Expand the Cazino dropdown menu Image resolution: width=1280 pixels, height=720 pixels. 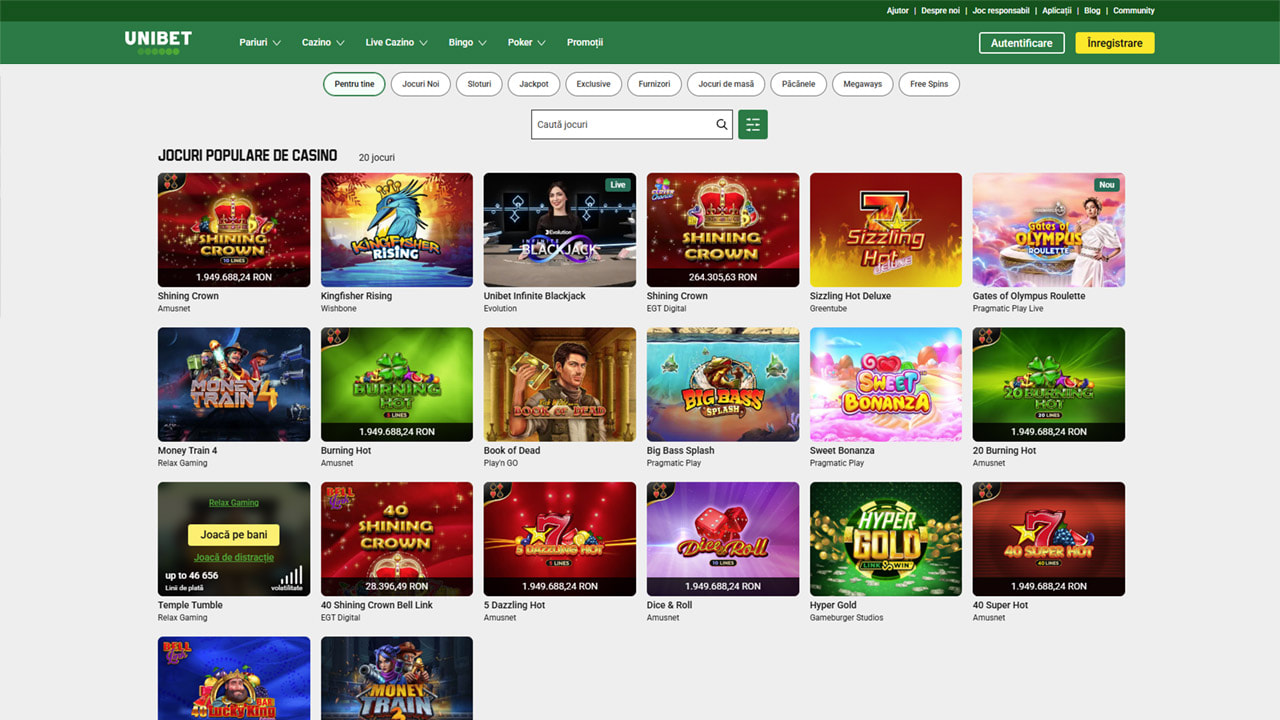323,43
